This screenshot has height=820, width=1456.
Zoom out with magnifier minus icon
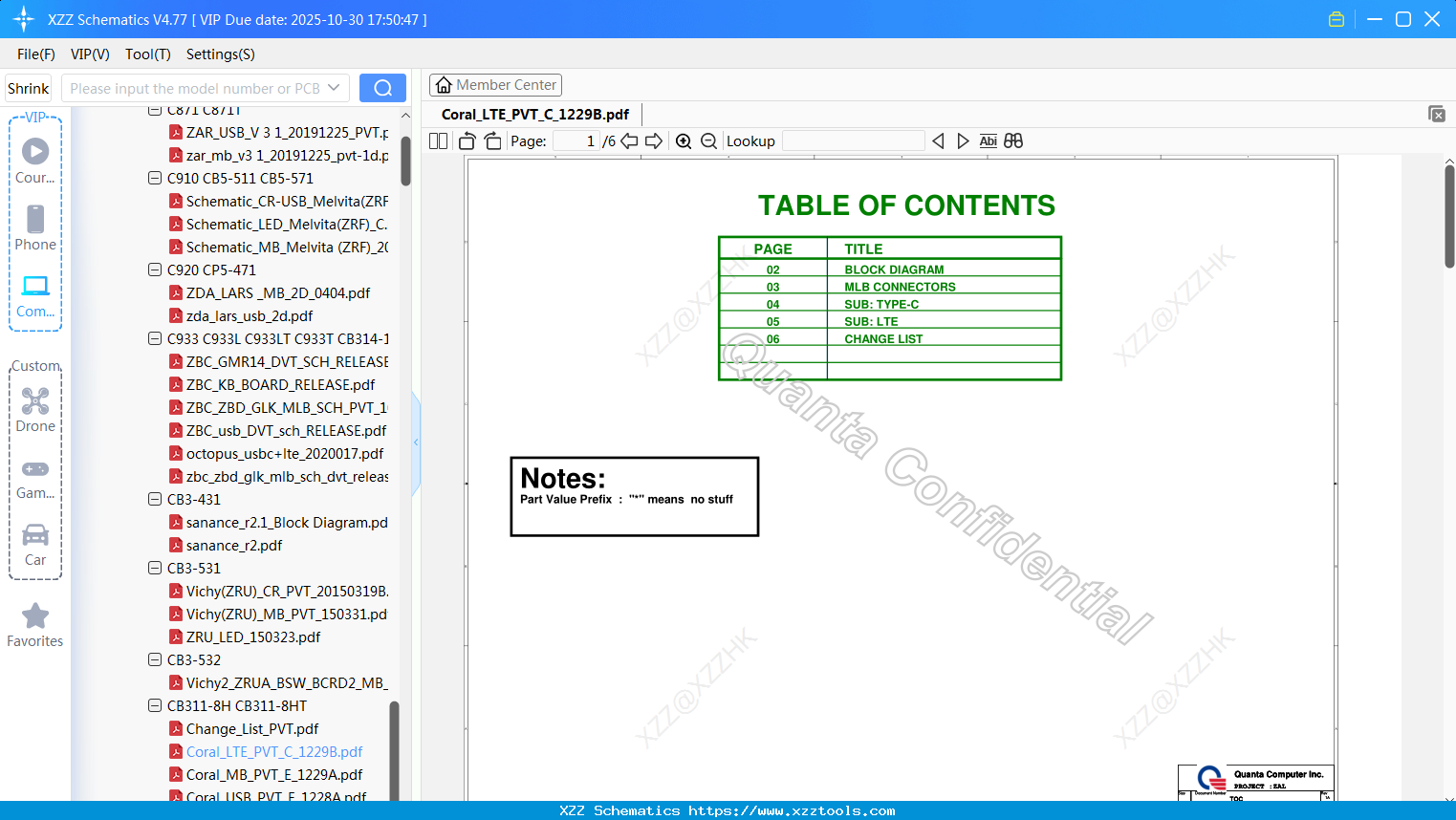pyautogui.click(x=708, y=141)
